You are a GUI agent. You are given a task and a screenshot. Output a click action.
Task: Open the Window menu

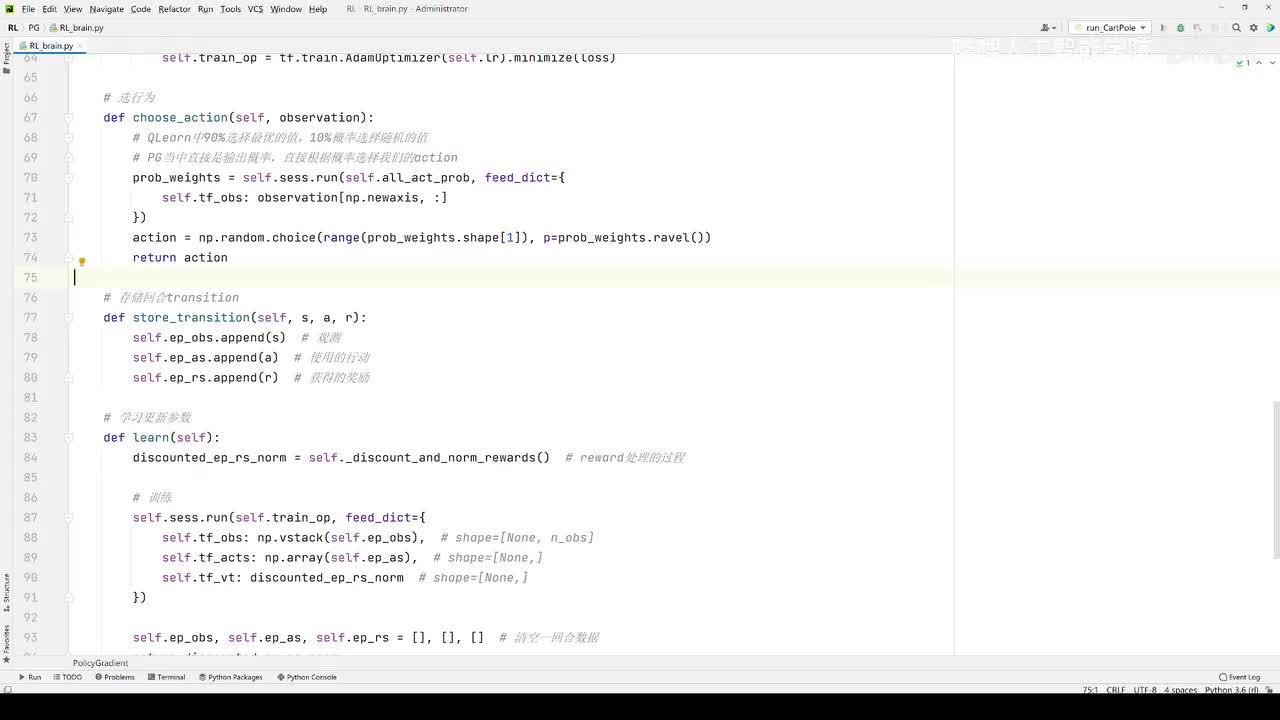[x=286, y=9]
